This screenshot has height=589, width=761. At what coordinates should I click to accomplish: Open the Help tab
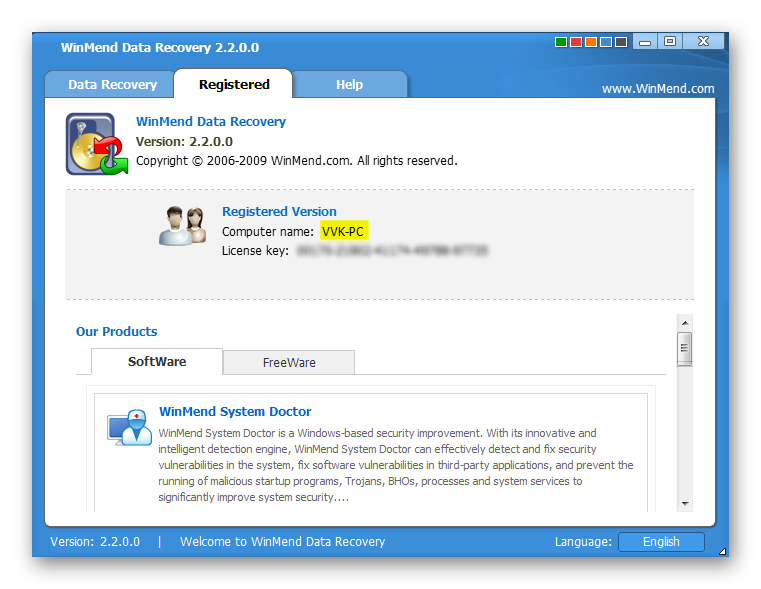[x=349, y=84]
